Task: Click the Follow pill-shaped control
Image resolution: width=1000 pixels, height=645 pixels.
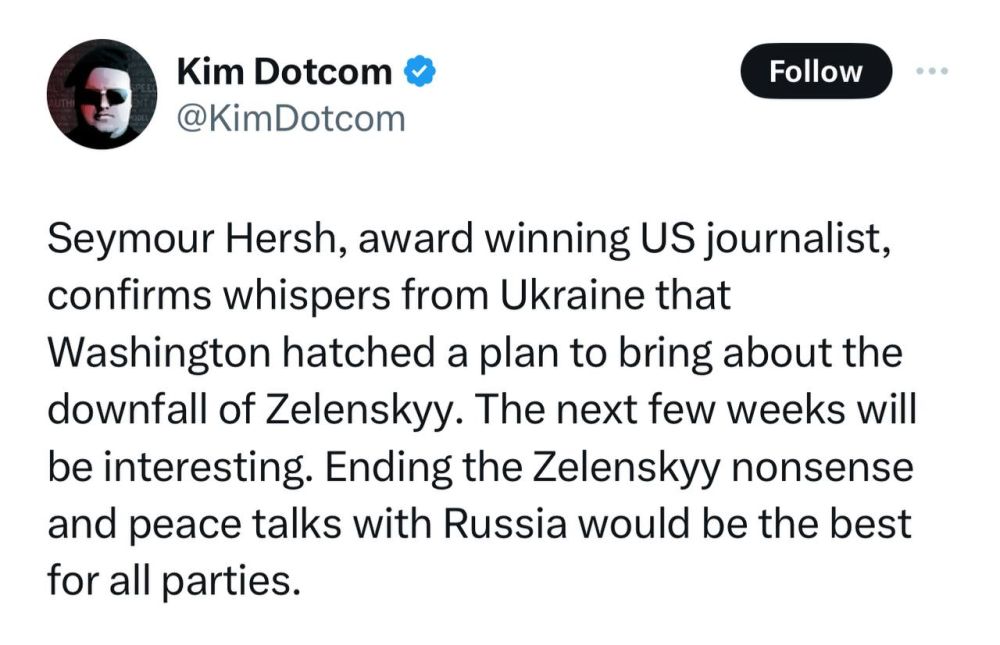Action: pos(816,70)
